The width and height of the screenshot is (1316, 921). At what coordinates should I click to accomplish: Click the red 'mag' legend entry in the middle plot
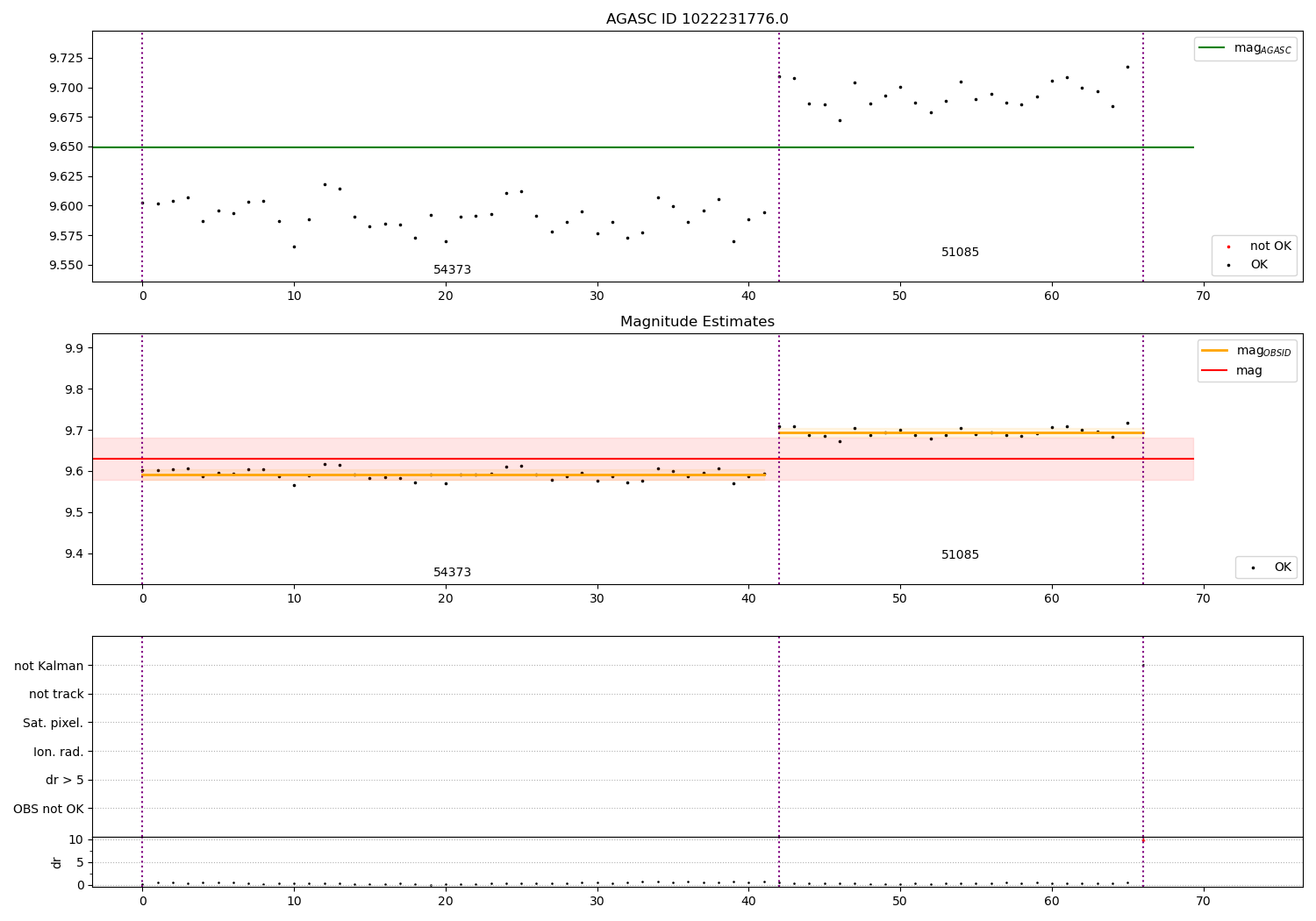1233,370
